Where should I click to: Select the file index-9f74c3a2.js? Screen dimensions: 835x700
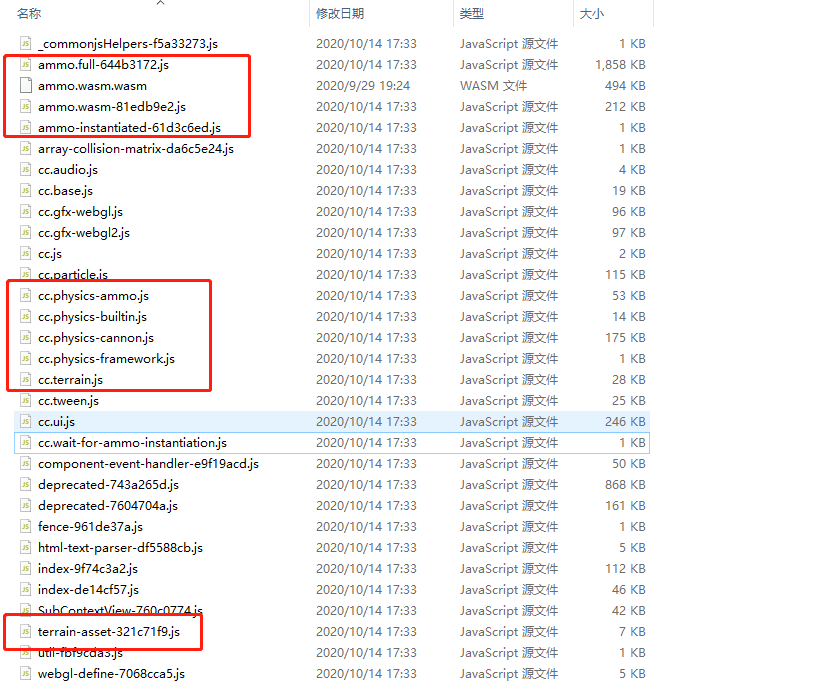coord(88,569)
